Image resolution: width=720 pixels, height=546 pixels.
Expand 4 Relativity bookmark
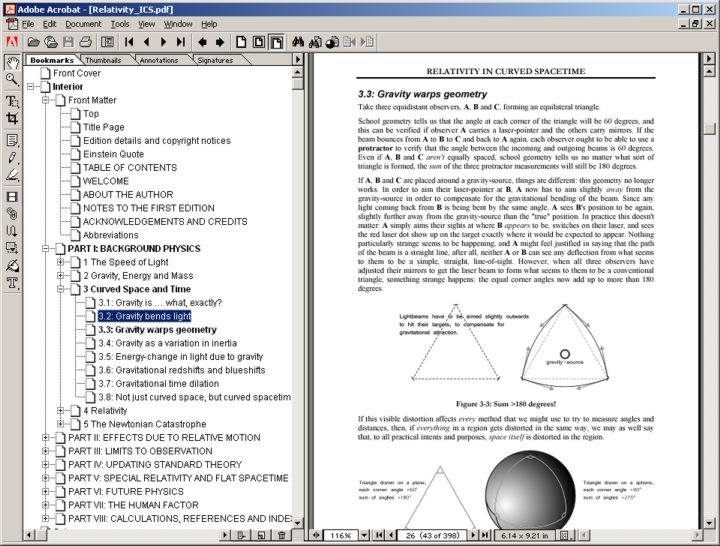(60, 411)
